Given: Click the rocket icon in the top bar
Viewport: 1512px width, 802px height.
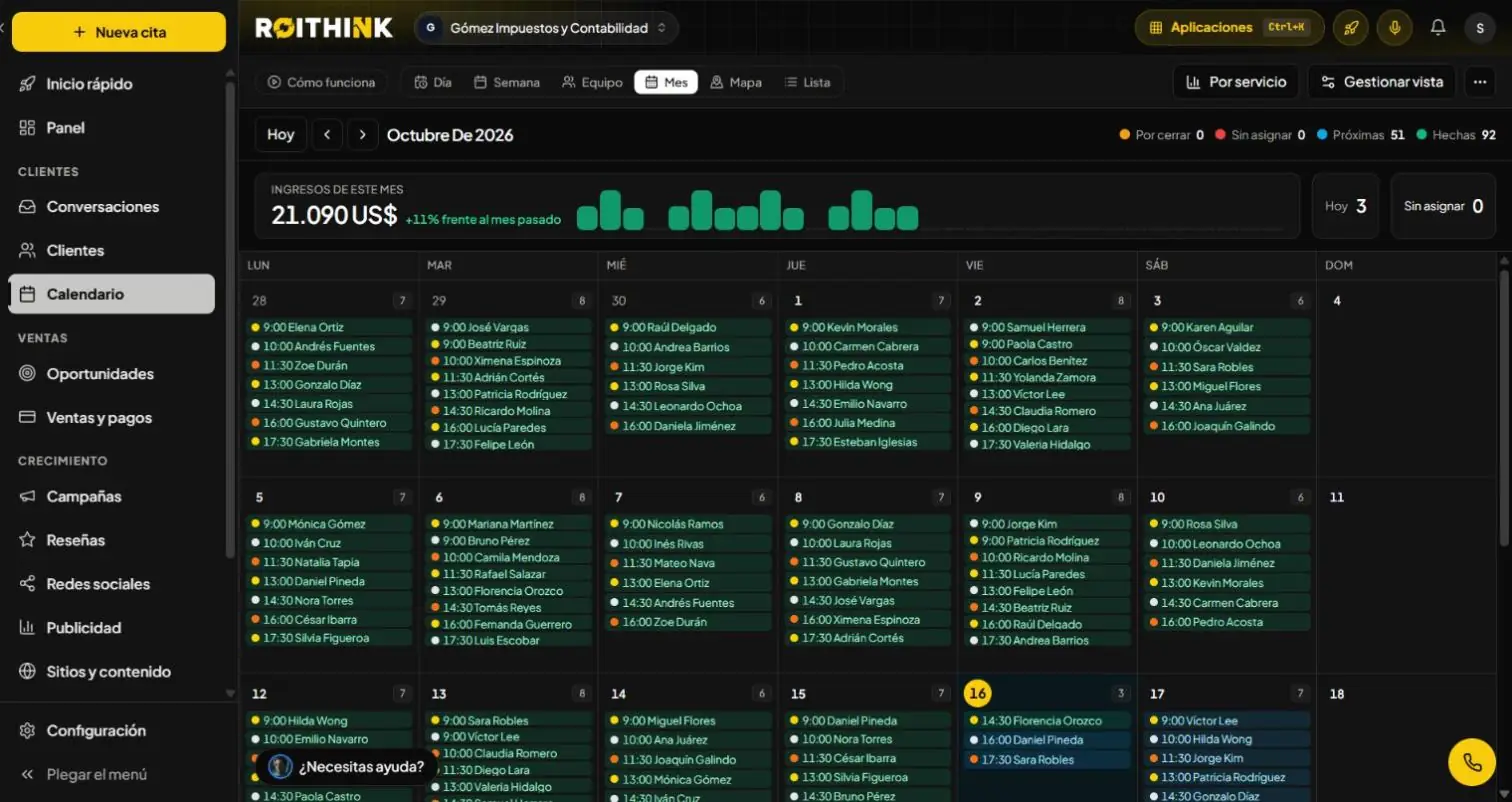Looking at the screenshot, I should point(1350,28).
